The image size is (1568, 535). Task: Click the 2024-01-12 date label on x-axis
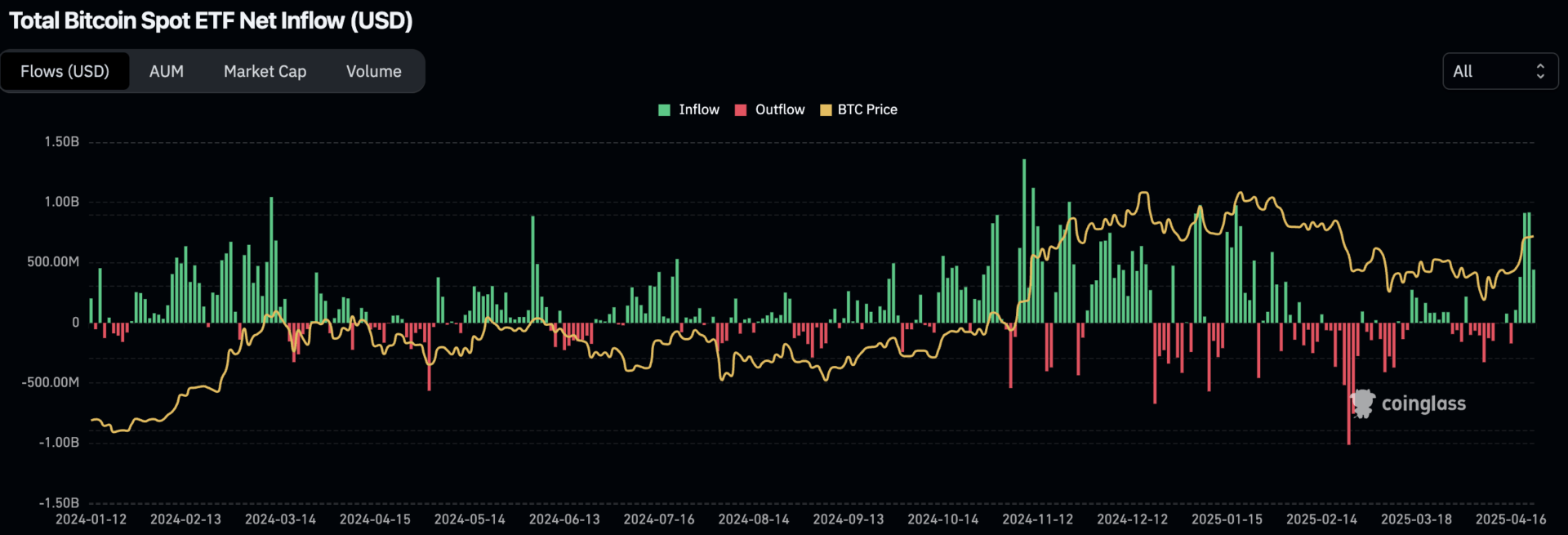91,519
